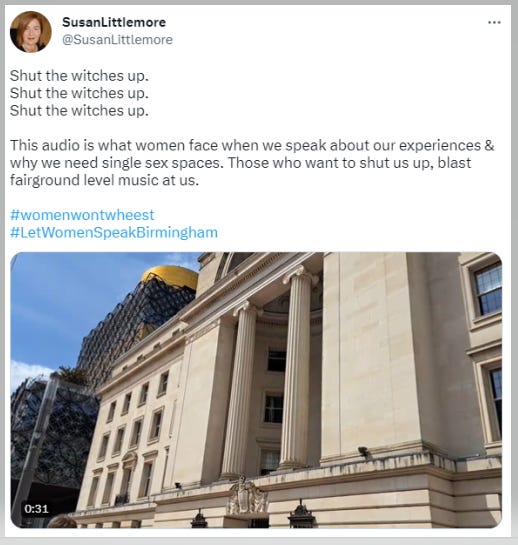Click the third "Shut the witches up." line
Screen dimensions: 518x545
[x=79, y=111]
